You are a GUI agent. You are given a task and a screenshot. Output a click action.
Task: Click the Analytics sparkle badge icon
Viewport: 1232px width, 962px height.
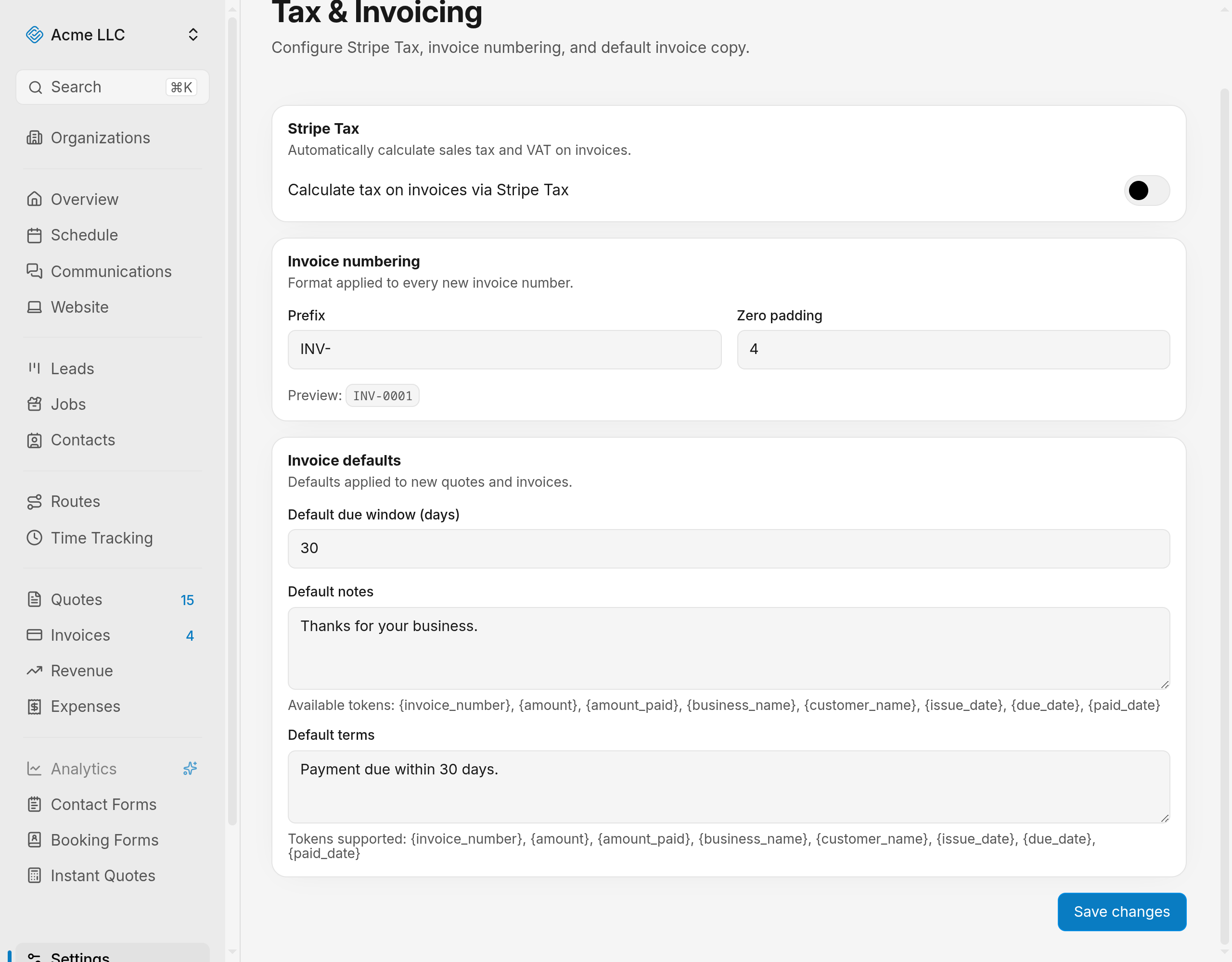190,769
